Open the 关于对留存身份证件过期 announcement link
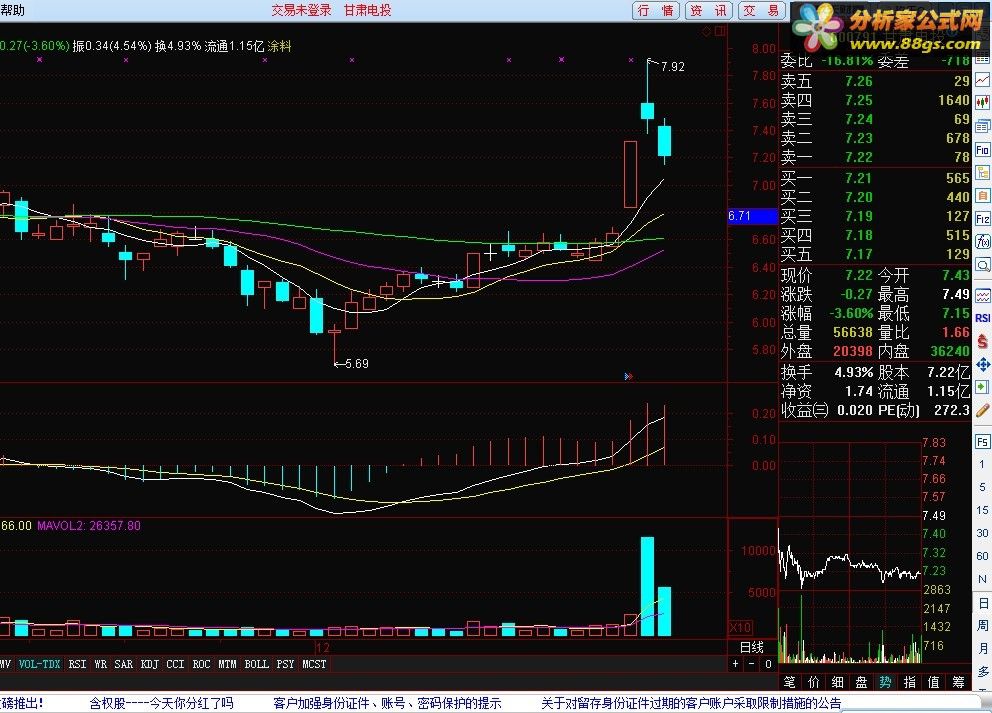The width and height of the screenshot is (992, 713). (x=691, y=703)
